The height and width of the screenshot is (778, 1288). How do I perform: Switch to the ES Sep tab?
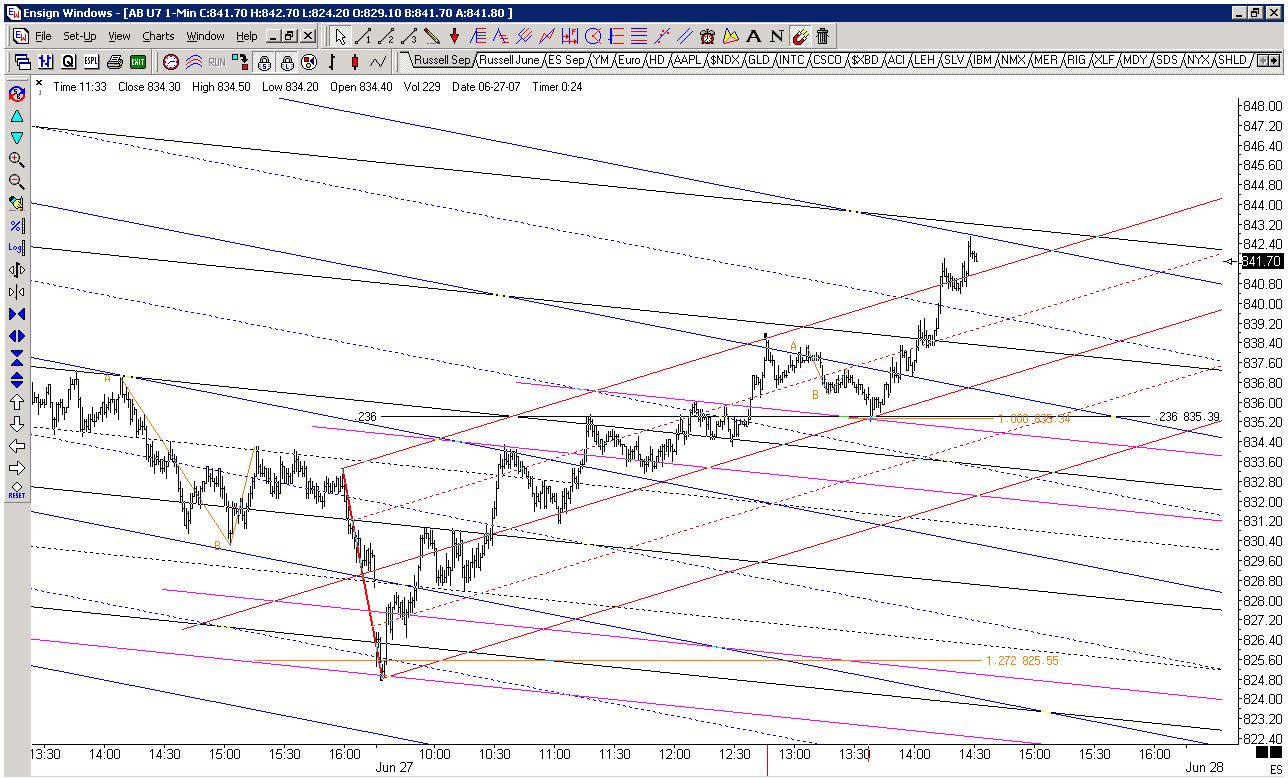566,60
